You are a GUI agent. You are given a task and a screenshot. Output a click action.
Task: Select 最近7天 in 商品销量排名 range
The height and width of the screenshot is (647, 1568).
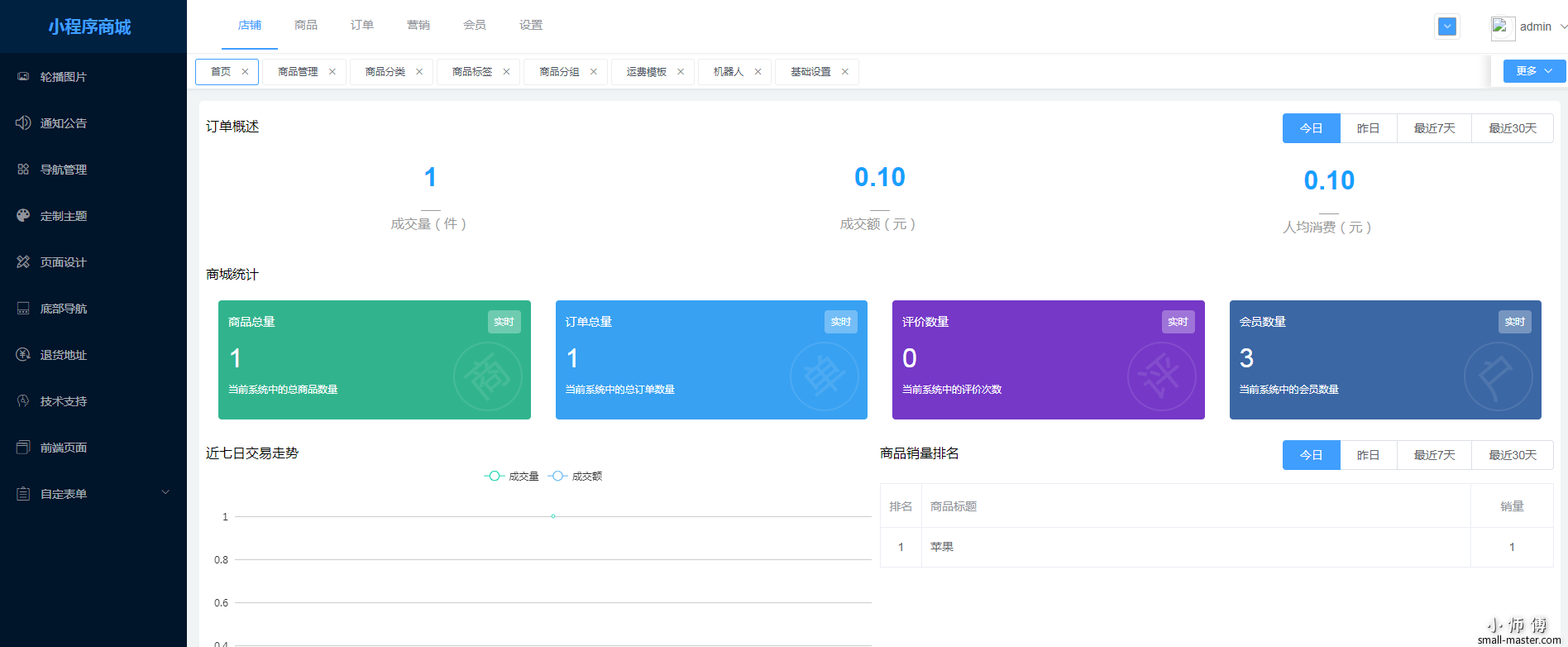click(1435, 455)
